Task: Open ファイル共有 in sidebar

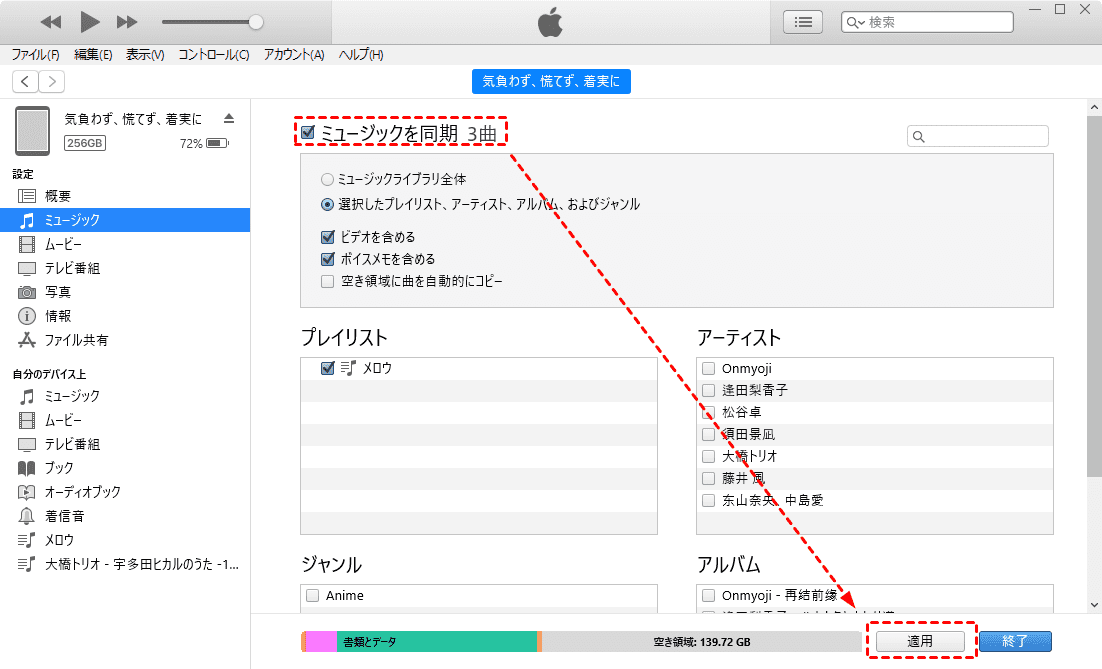Action: click(76, 340)
